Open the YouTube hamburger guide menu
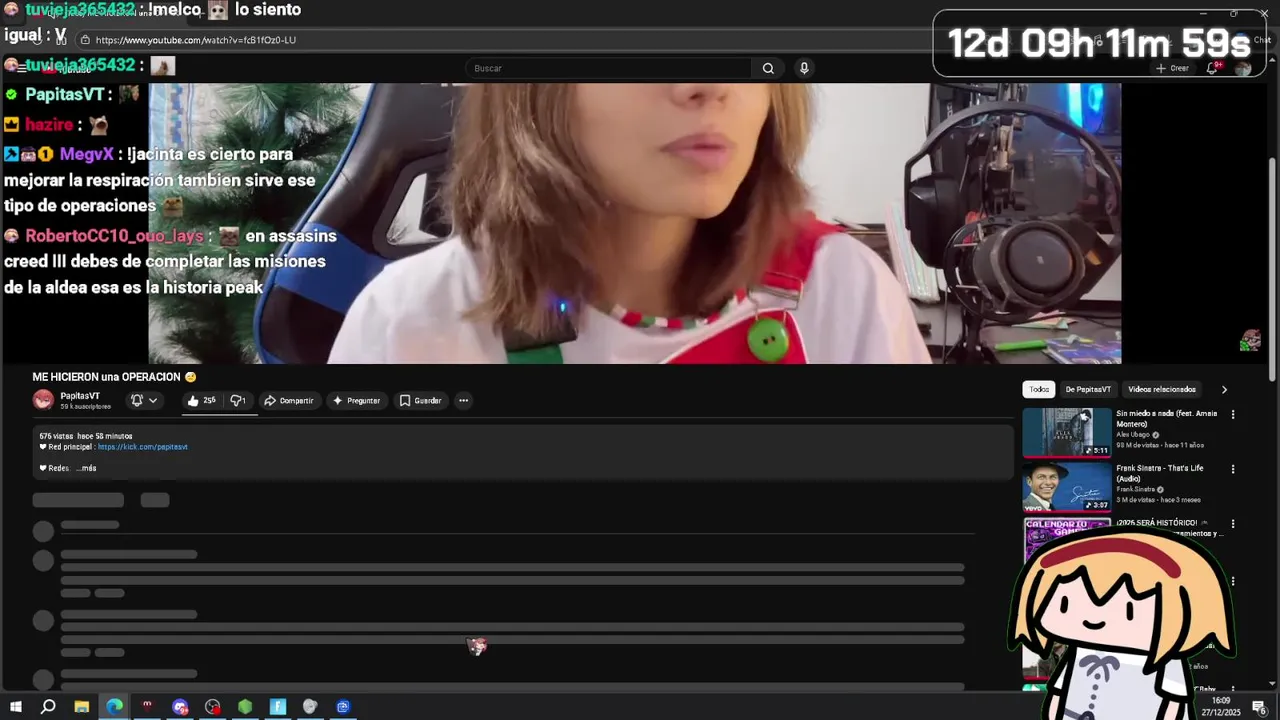 click(x=21, y=68)
